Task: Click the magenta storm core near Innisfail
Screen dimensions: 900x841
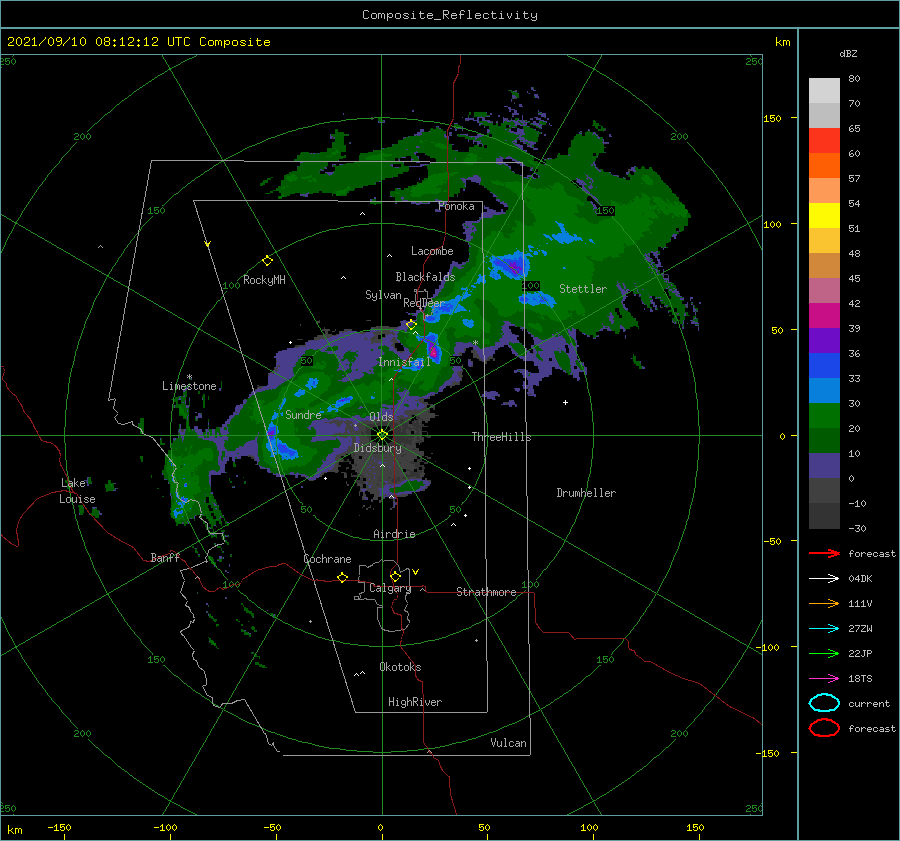Action: click(x=433, y=351)
